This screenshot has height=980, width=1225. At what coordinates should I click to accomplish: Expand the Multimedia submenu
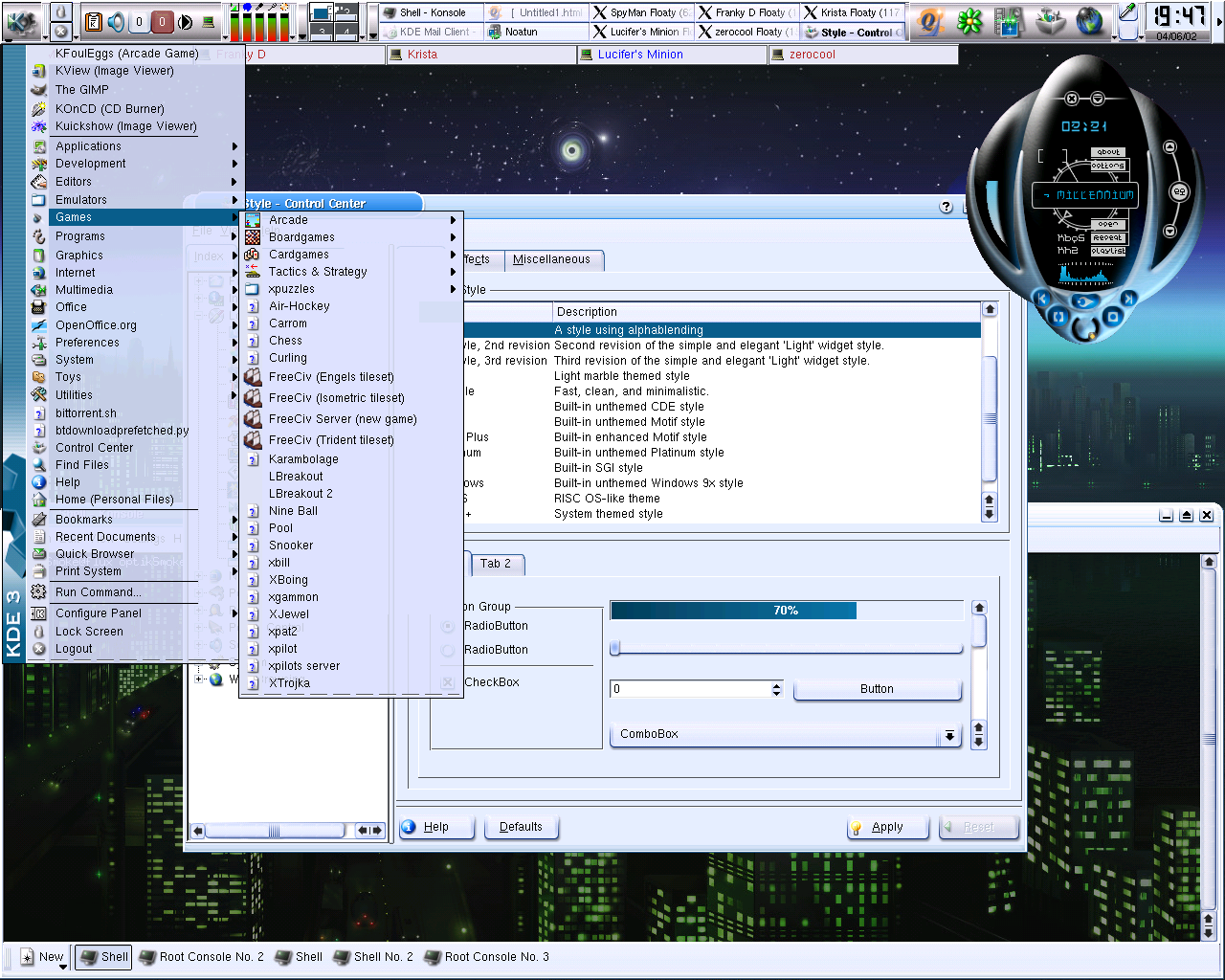(x=134, y=290)
